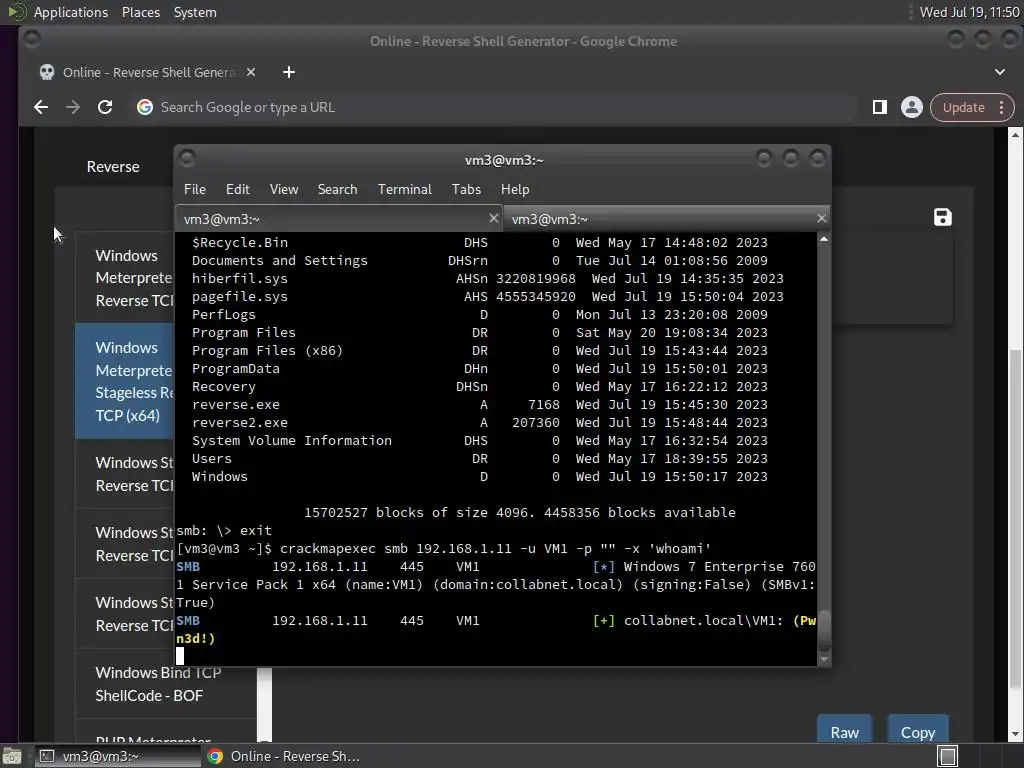Click reverse2.exe line in terminal
This screenshot has height=768, width=1024.
(x=479, y=423)
